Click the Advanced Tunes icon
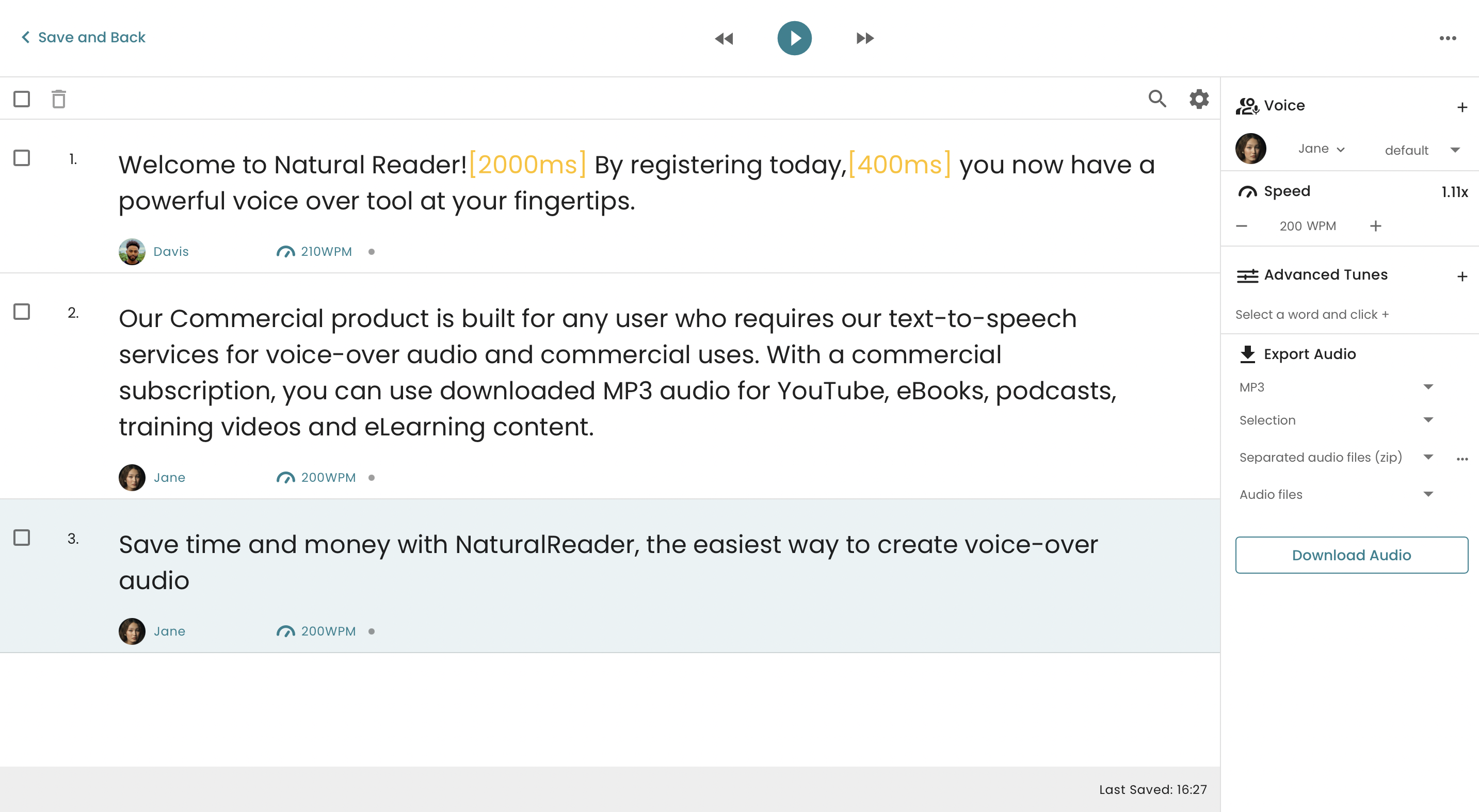 [x=1247, y=275]
